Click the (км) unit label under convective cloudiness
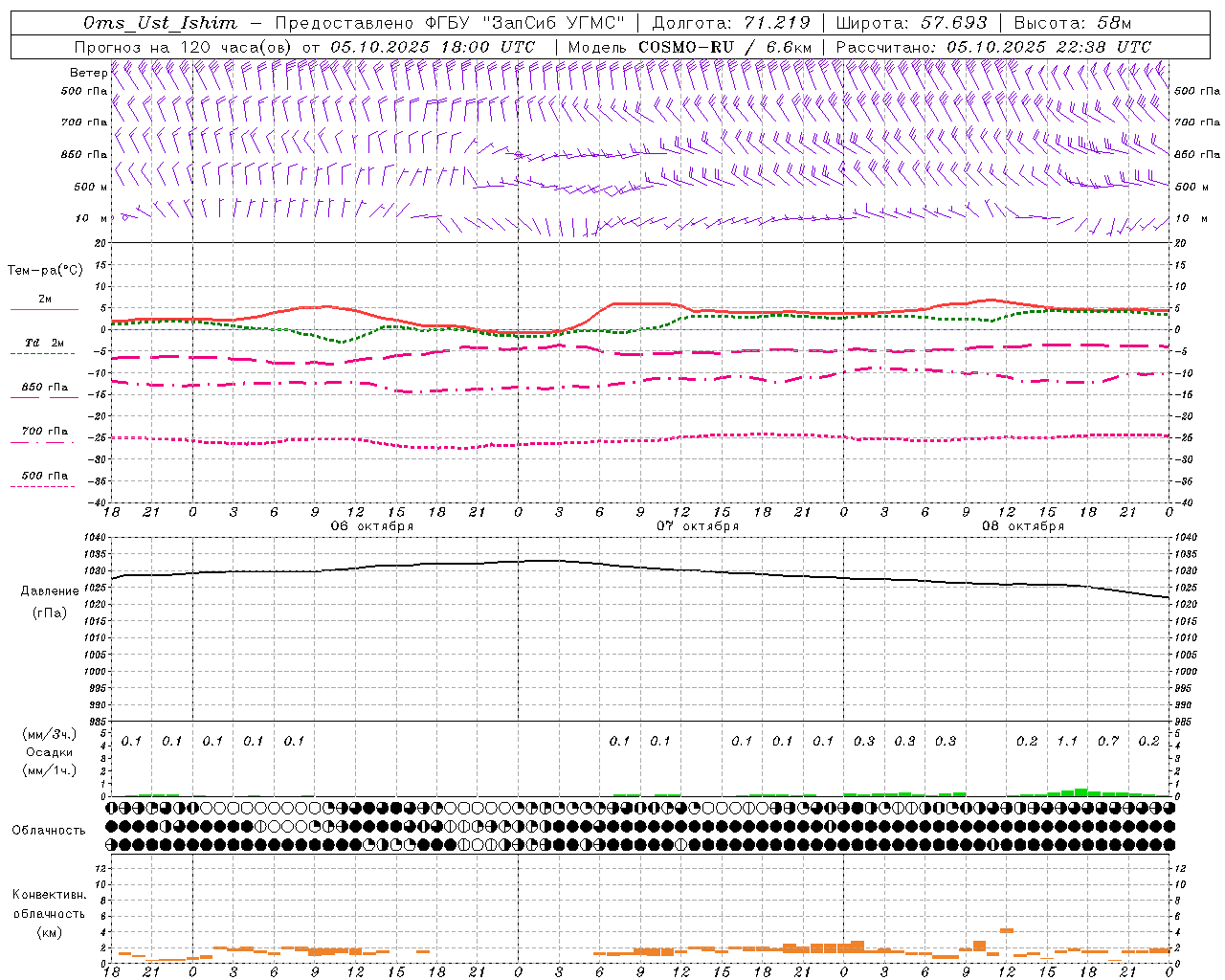The height and width of the screenshot is (980, 1225). (50, 932)
